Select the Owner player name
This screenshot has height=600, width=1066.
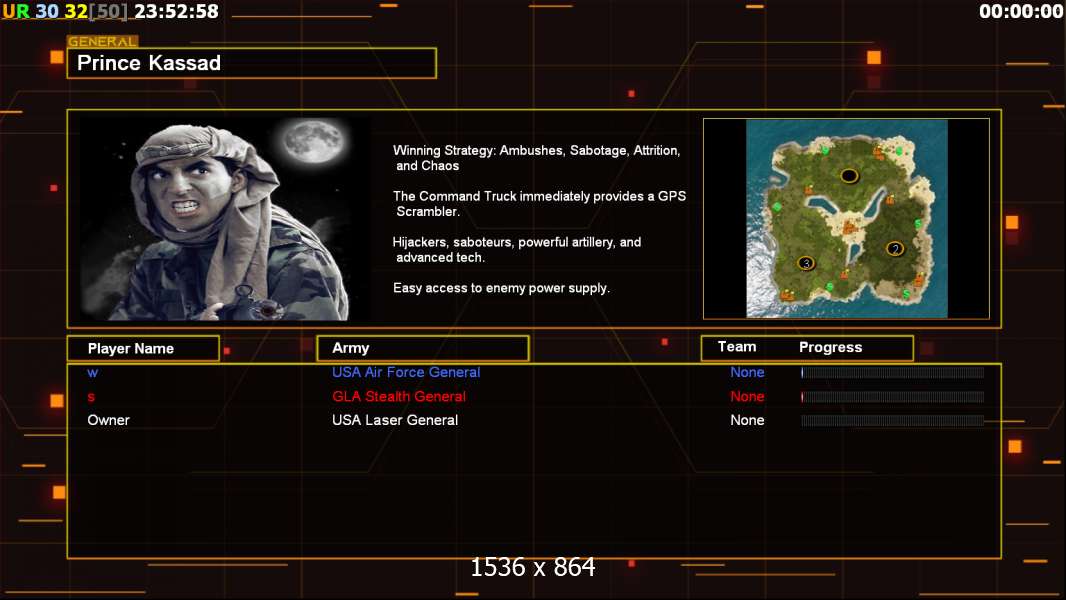[x=108, y=420]
